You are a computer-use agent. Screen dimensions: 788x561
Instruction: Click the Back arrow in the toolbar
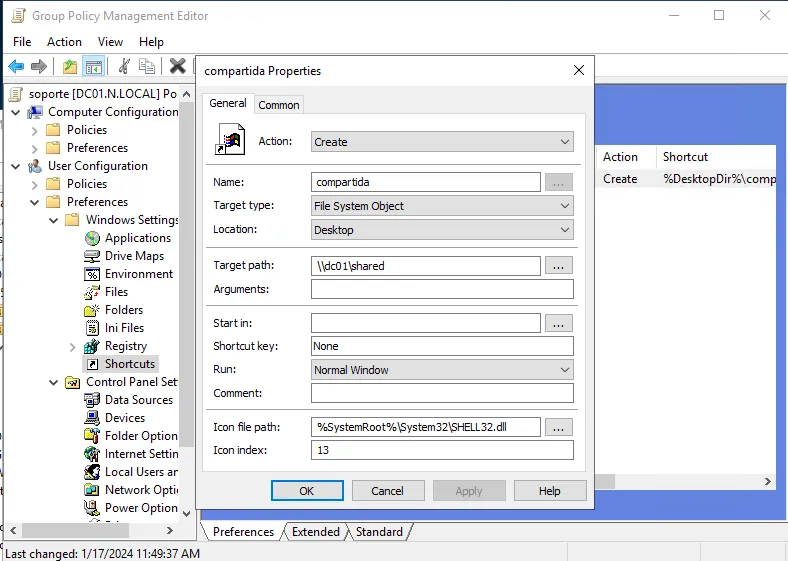[16, 67]
